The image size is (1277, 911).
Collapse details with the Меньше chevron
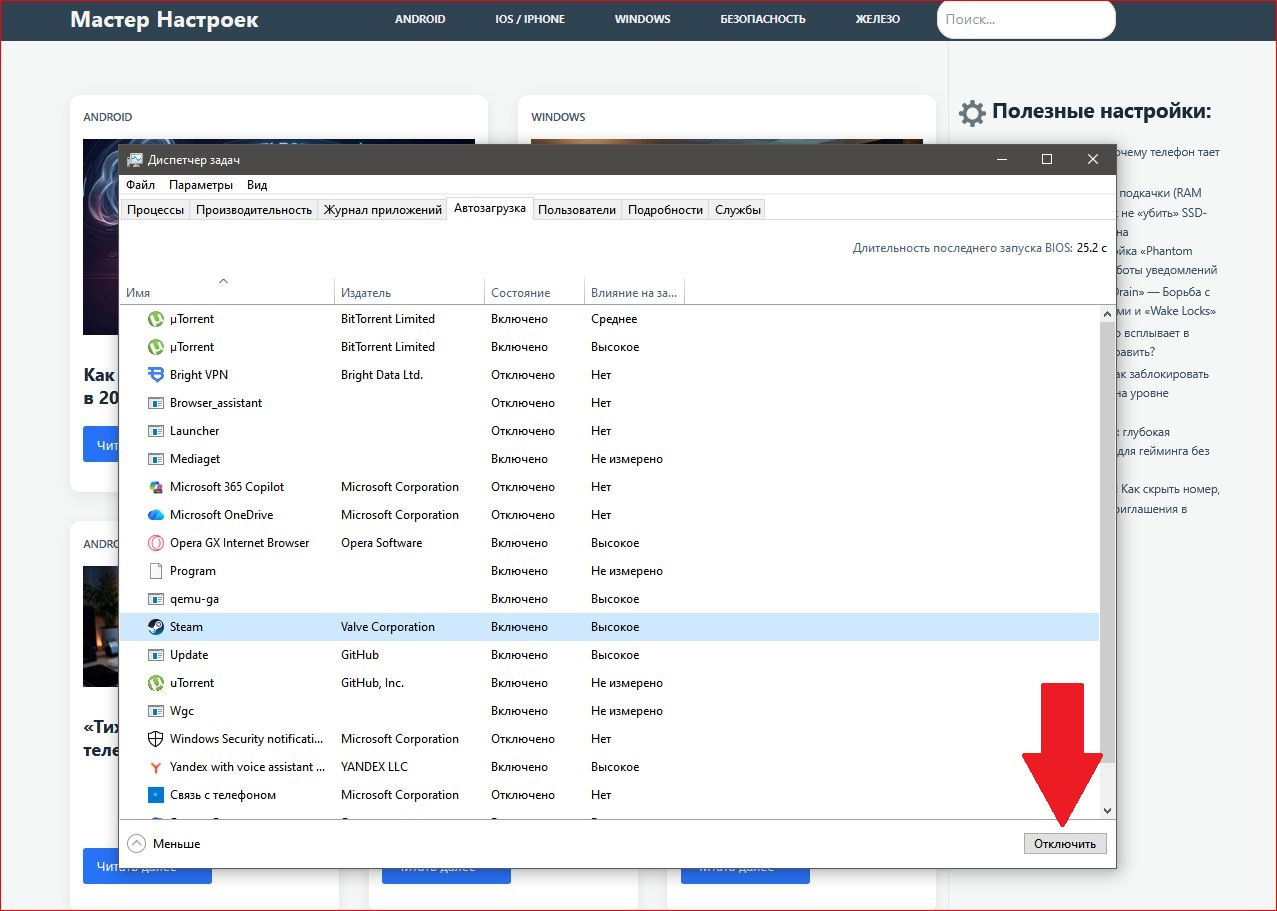137,844
